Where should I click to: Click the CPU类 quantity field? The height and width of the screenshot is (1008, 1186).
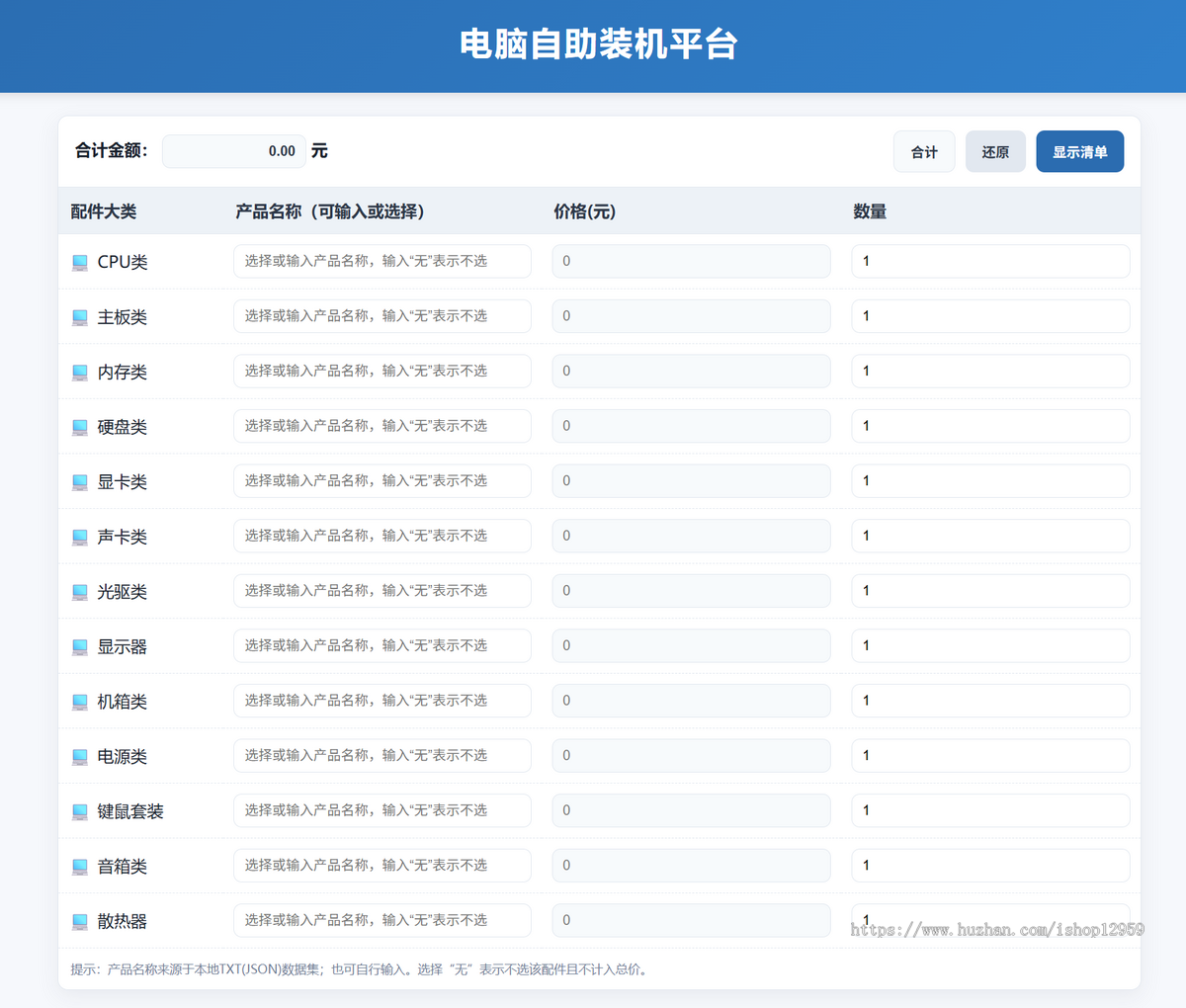[990, 261]
